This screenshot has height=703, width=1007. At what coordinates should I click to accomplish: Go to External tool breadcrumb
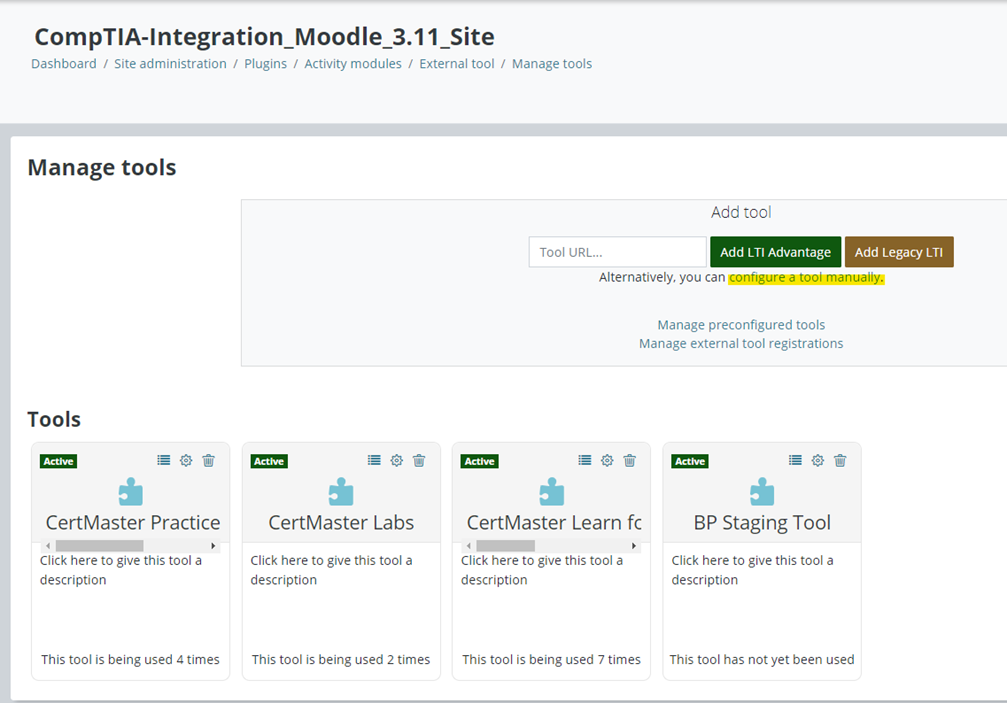tap(457, 64)
